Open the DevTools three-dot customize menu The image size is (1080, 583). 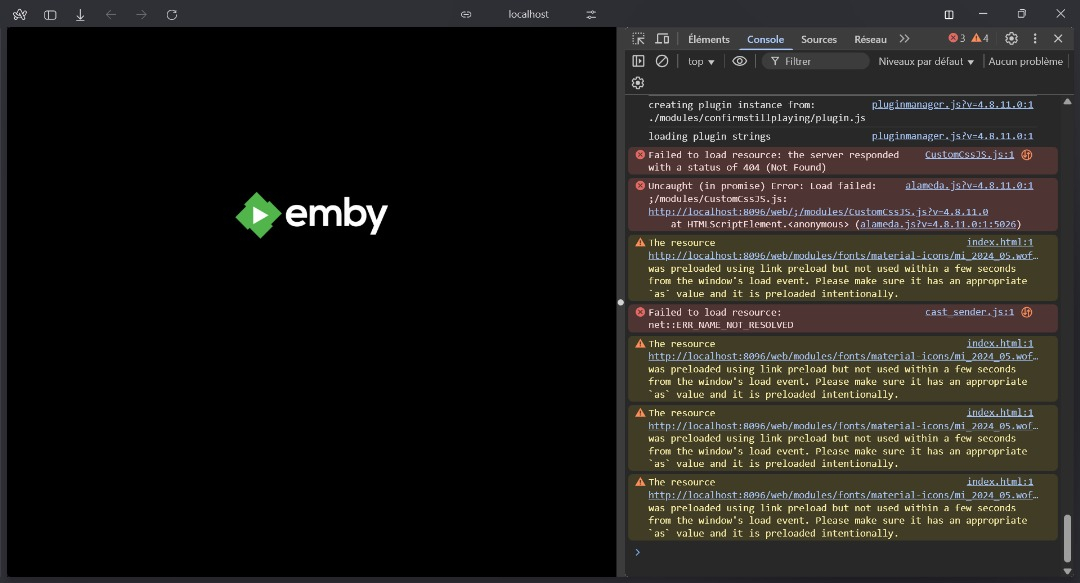(x=1035, y=39)
